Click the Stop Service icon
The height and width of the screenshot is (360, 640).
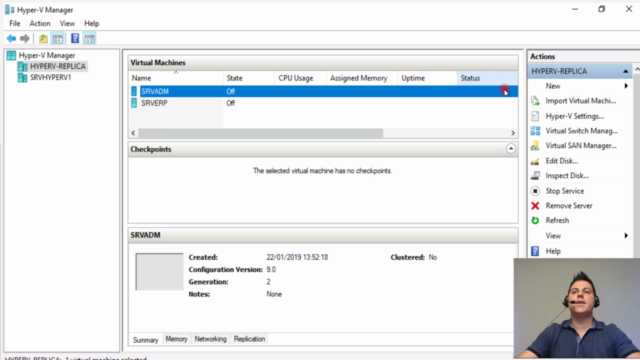point(535,191)
